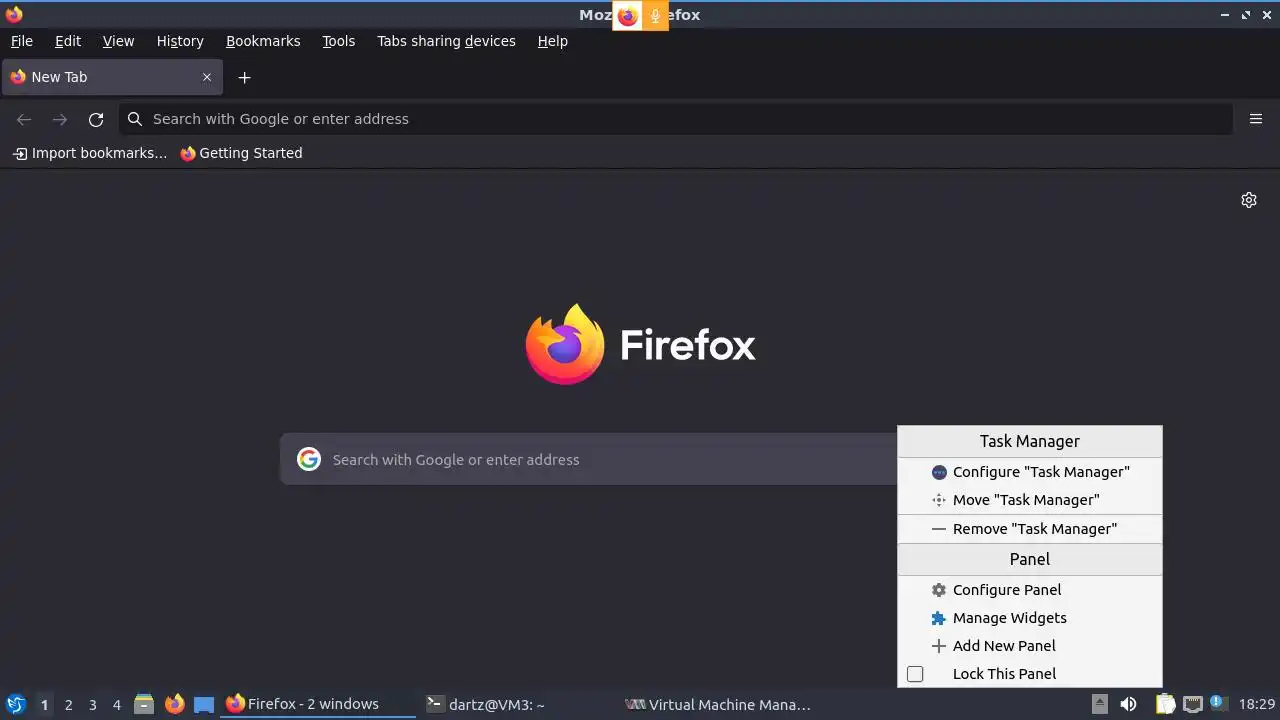Go back one page
1280x720 pixels.
click(x=24, y=119)
